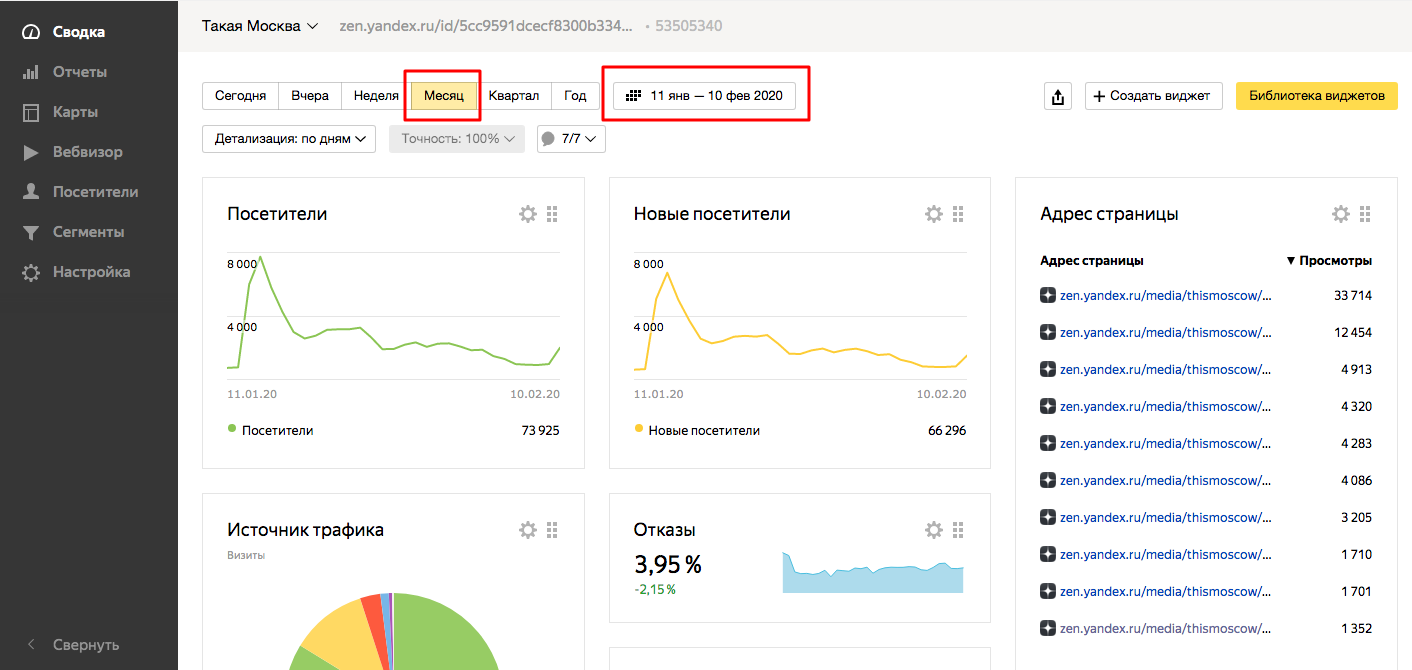Open settings gear of Источник трафика widget
This screenshot has height=670, width=1412.
[x=528, y=530]
